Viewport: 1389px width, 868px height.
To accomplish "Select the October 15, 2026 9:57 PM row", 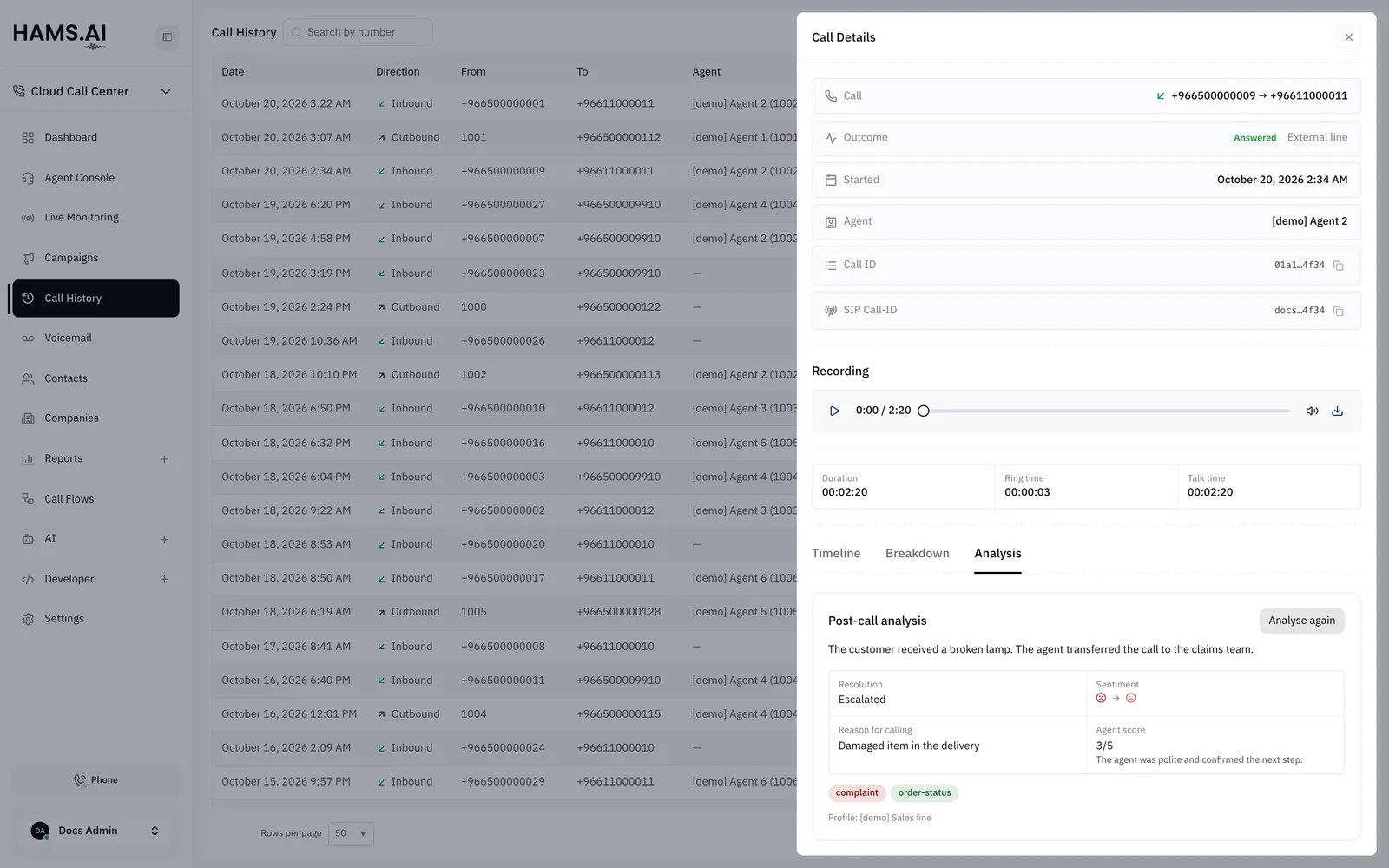I will click(504, 781).
